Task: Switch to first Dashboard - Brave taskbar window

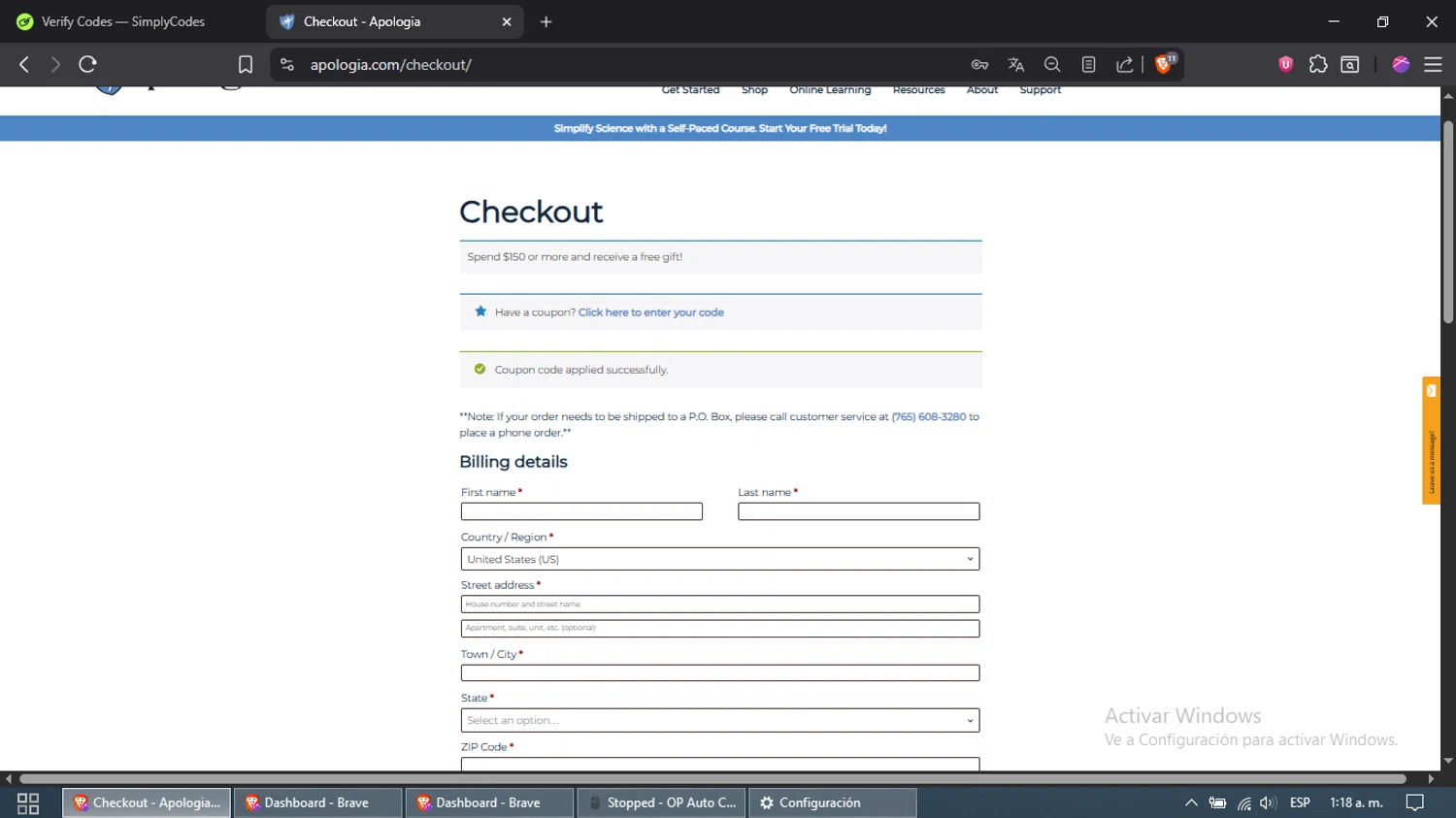Action: [317, 803]
